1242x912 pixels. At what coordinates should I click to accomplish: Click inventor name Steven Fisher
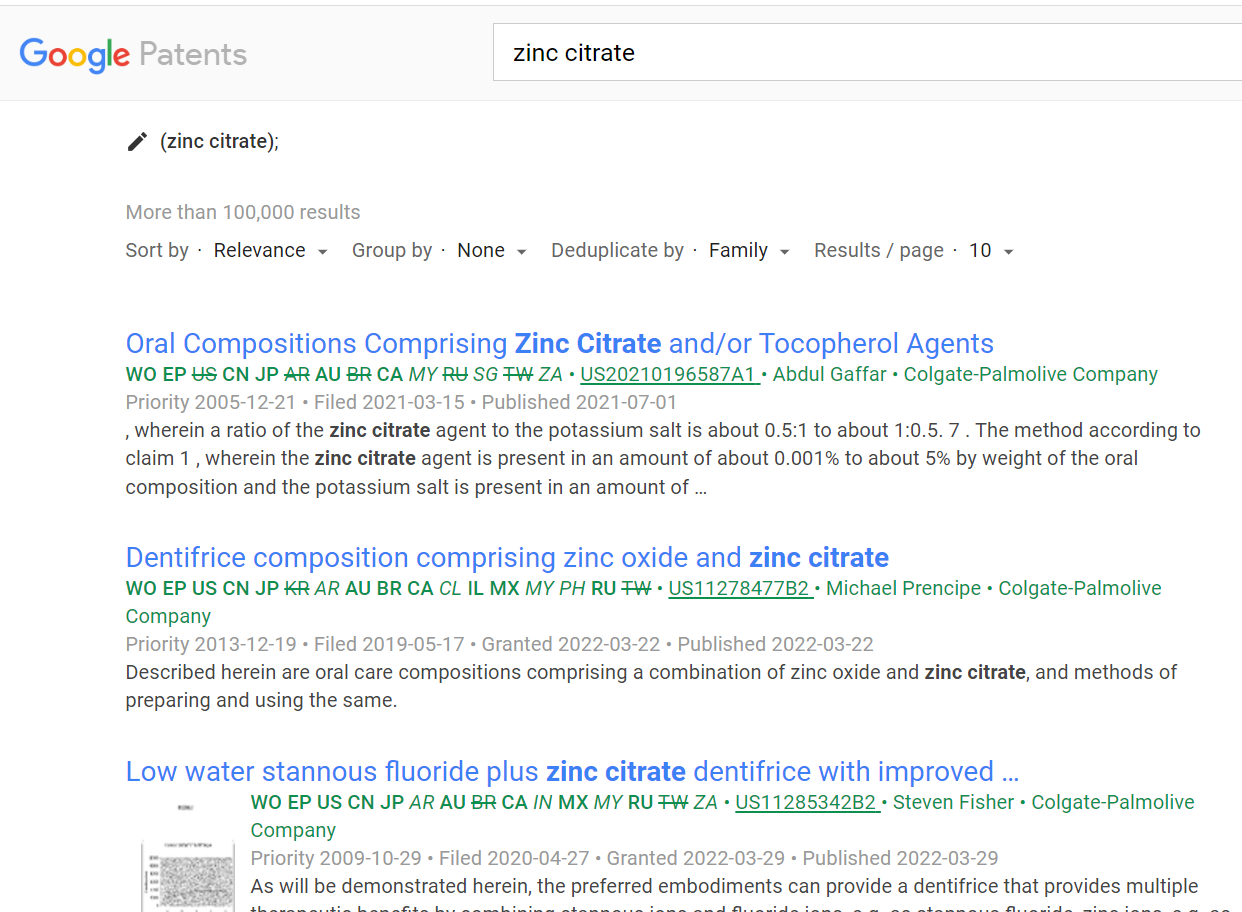(954, 803)
